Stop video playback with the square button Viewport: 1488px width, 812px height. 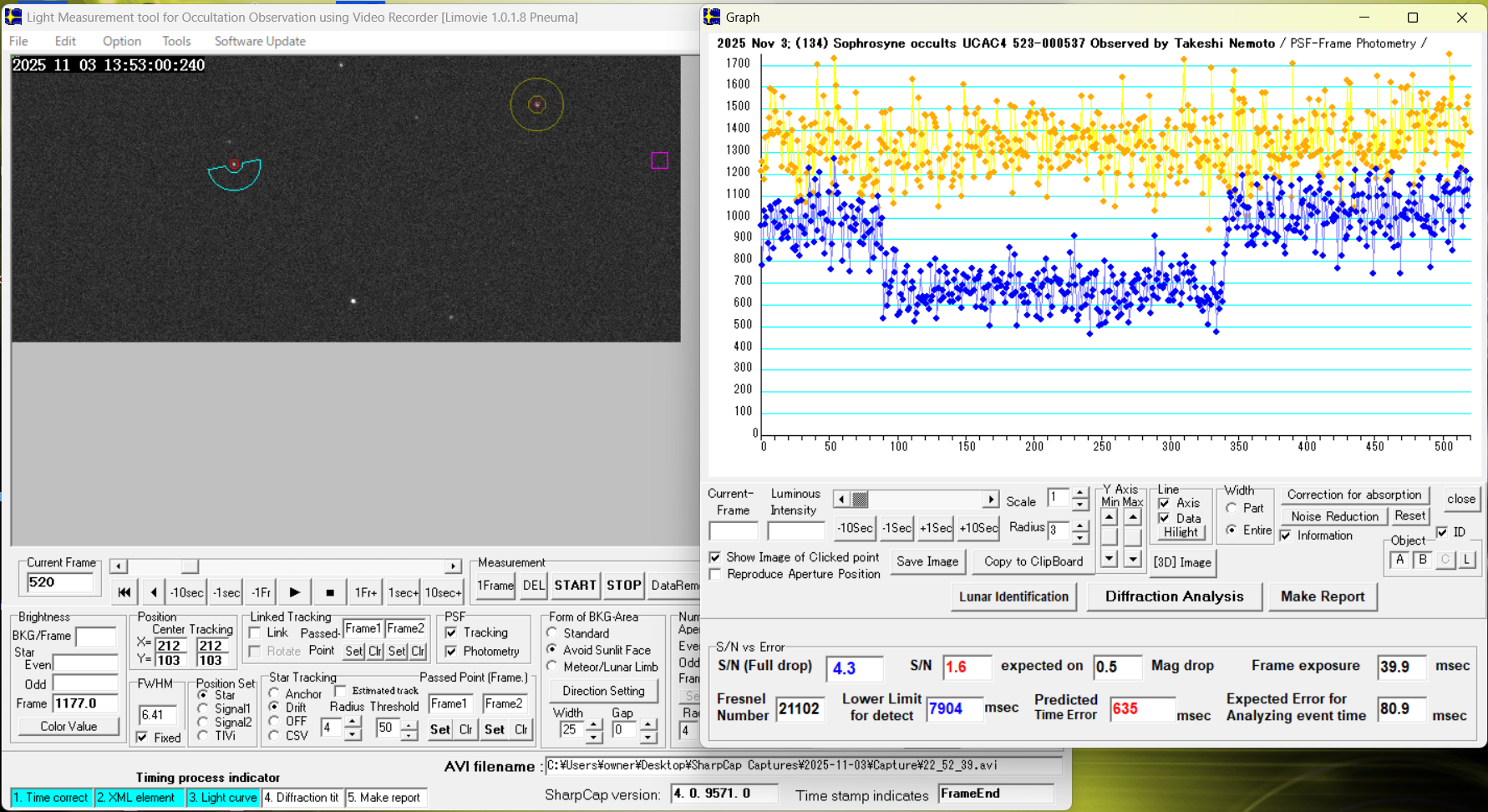(329, 592)
